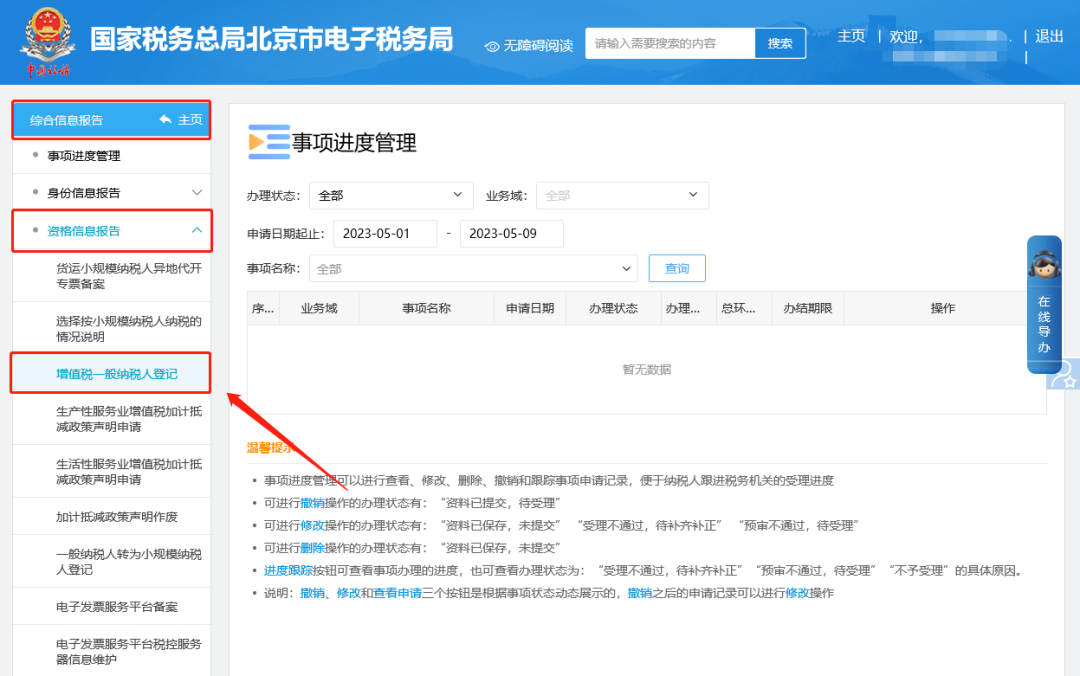Screen dimensions: 1080x676
Task: Click the user star icon below assistant
Action: pos(1064,376)
